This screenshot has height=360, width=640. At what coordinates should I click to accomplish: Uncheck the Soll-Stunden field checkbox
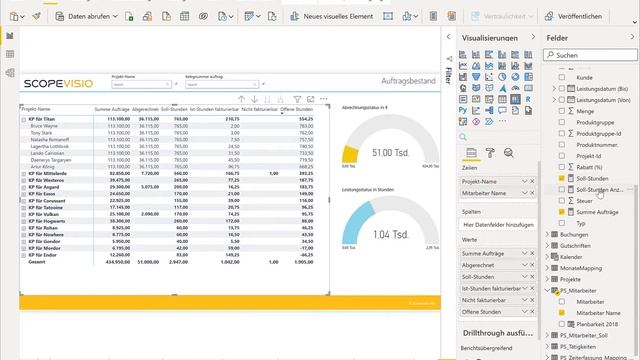(x=562, y=178)
